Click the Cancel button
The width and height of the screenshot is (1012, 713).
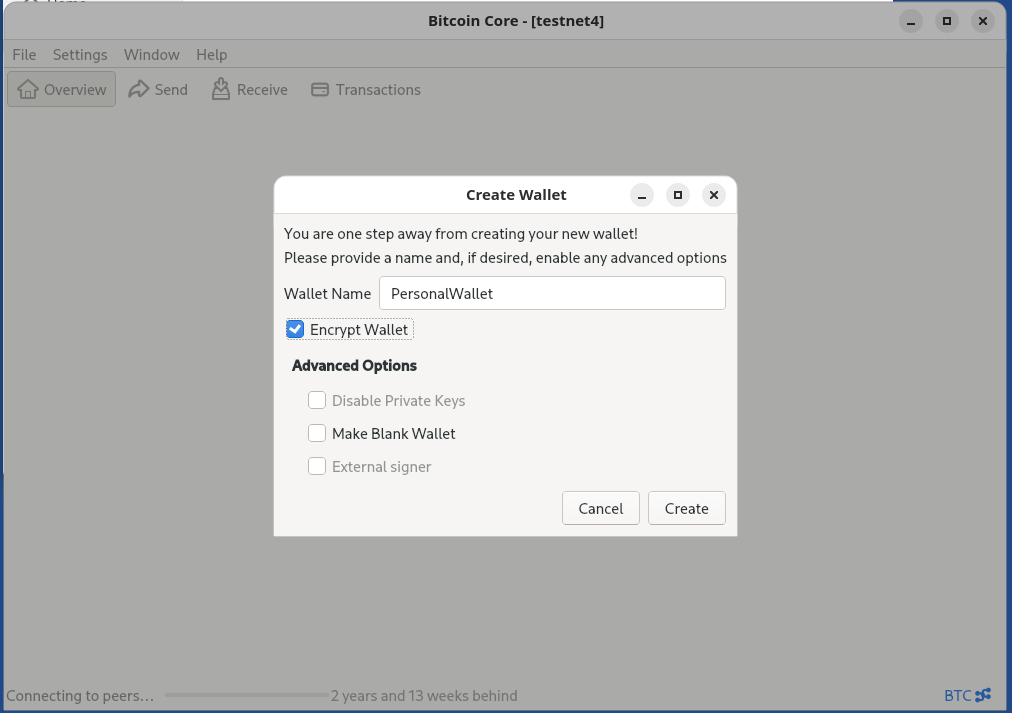pyautogui.click(x=601, y=508)
